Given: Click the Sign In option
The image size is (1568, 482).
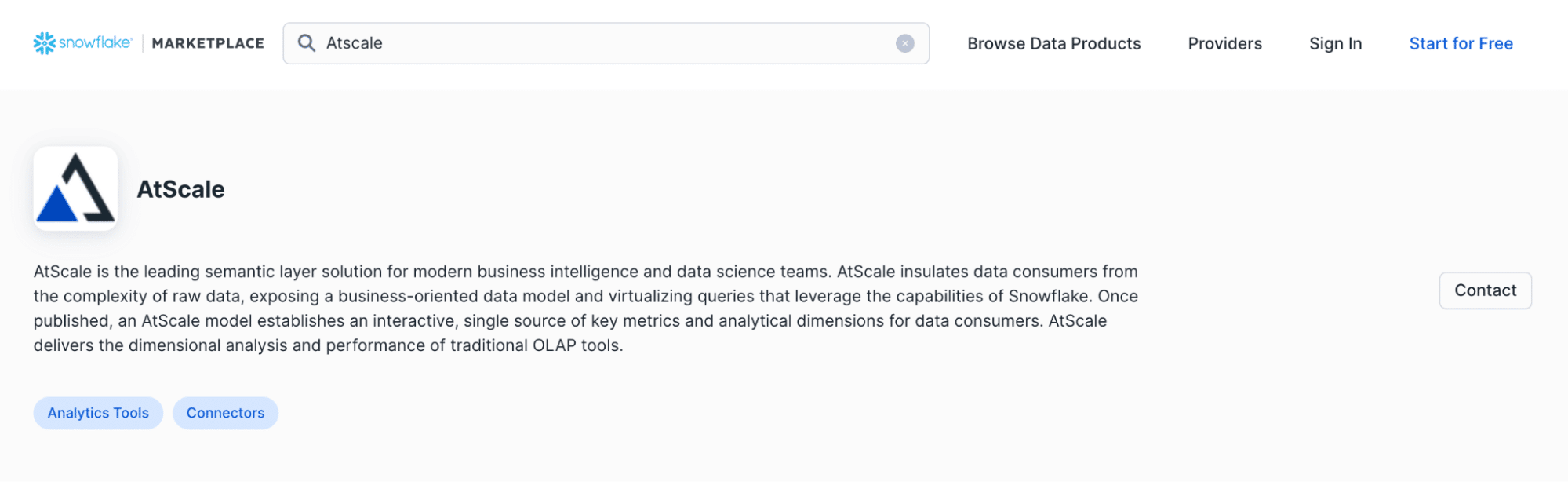Looking at the screenshot, I should pos(1334,43).
